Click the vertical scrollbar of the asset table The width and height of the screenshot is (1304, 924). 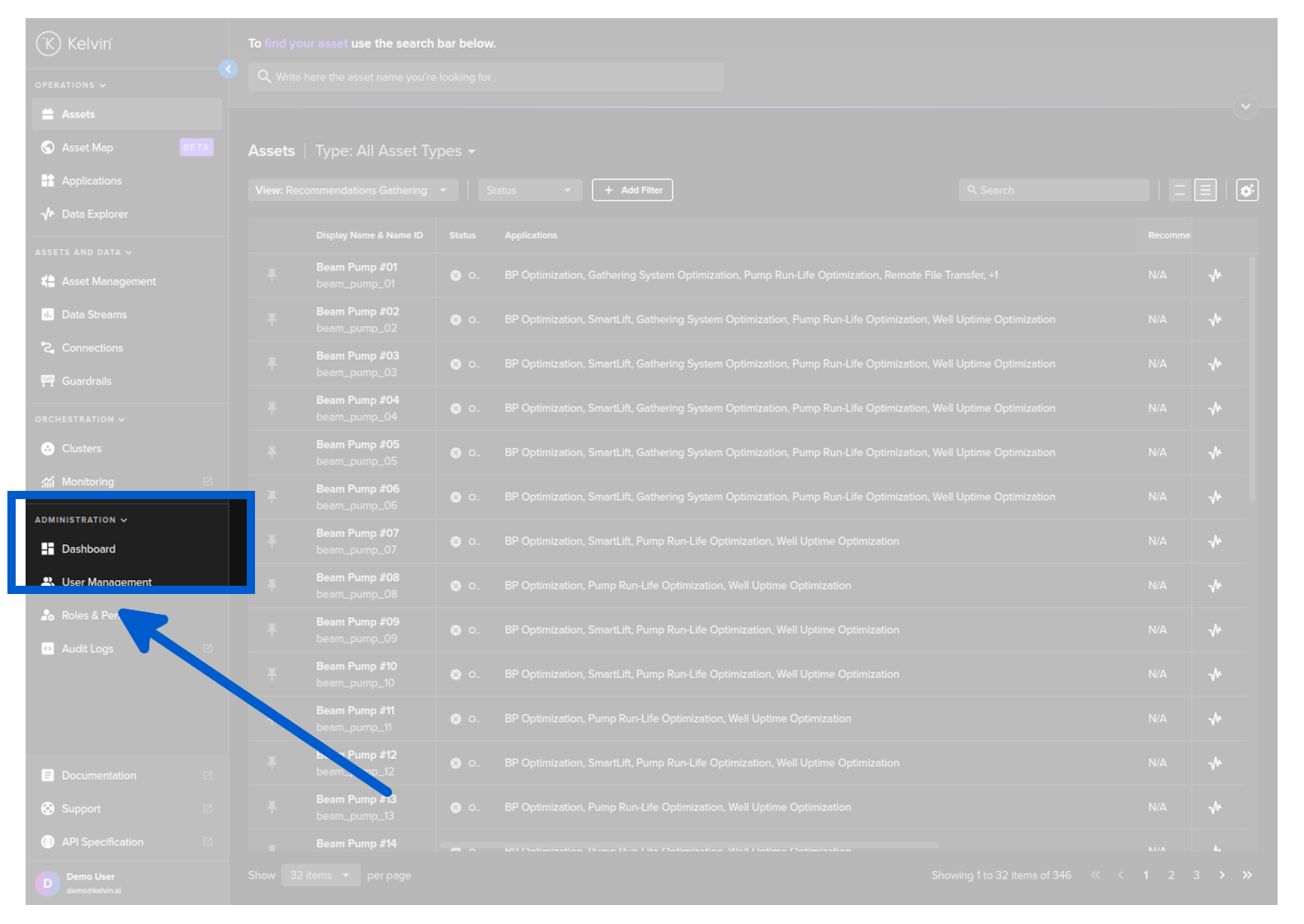[1252, 379]
